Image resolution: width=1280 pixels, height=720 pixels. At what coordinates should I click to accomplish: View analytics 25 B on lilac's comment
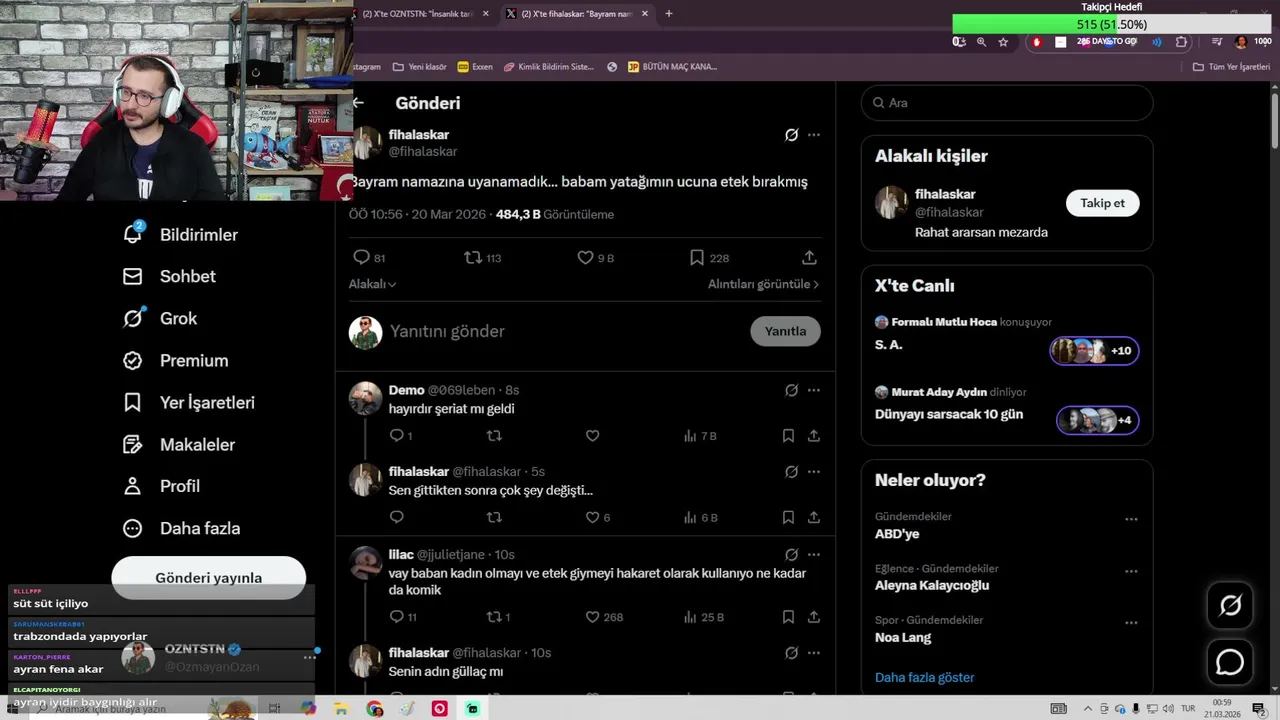tap(703, 617)
